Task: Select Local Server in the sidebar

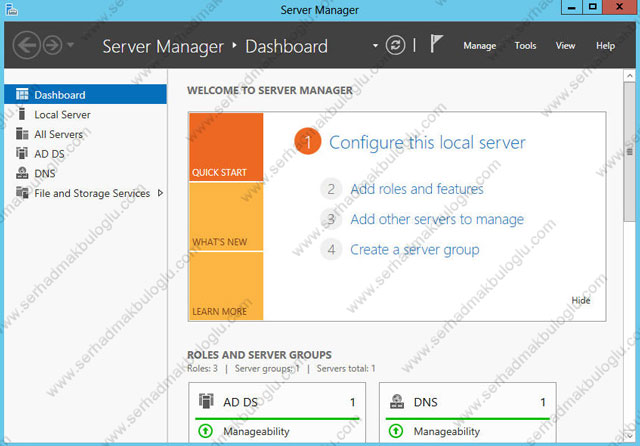Action: (85, 115)
